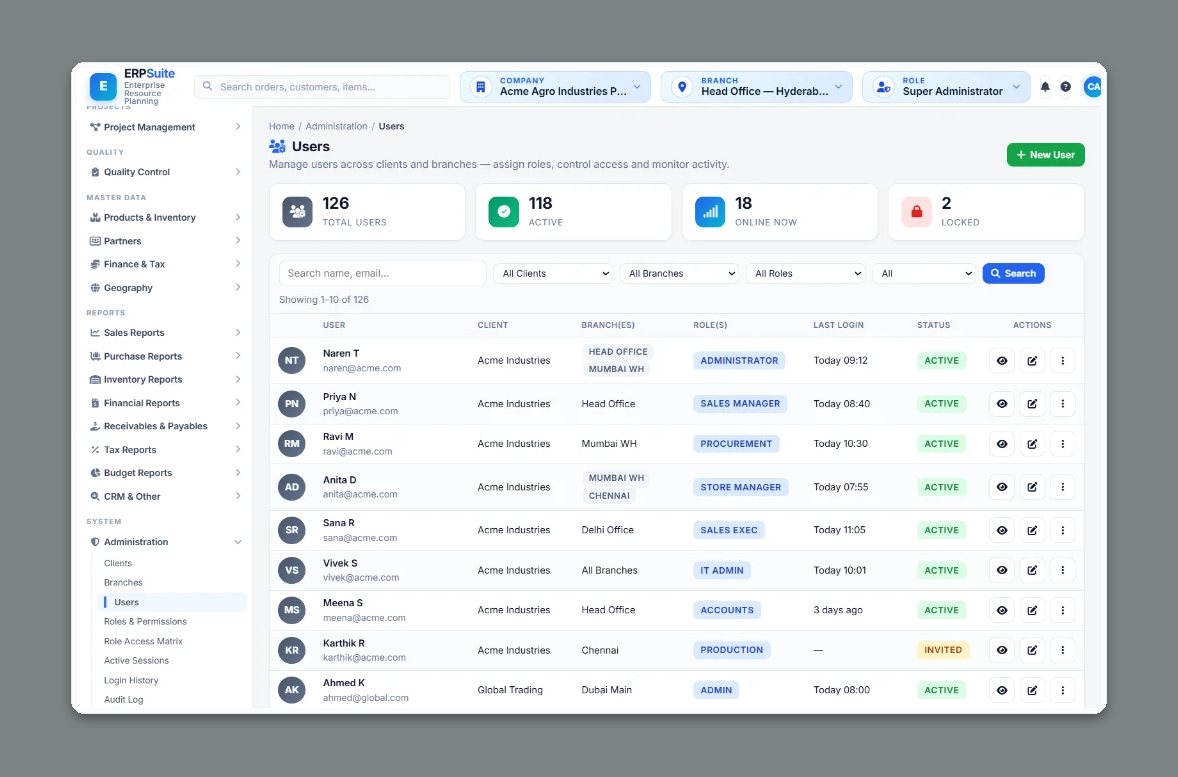Expand the Sales Reports sidebar item
Image resolution: width=1178 pixels, height=777 pixels.
(165, 333)
